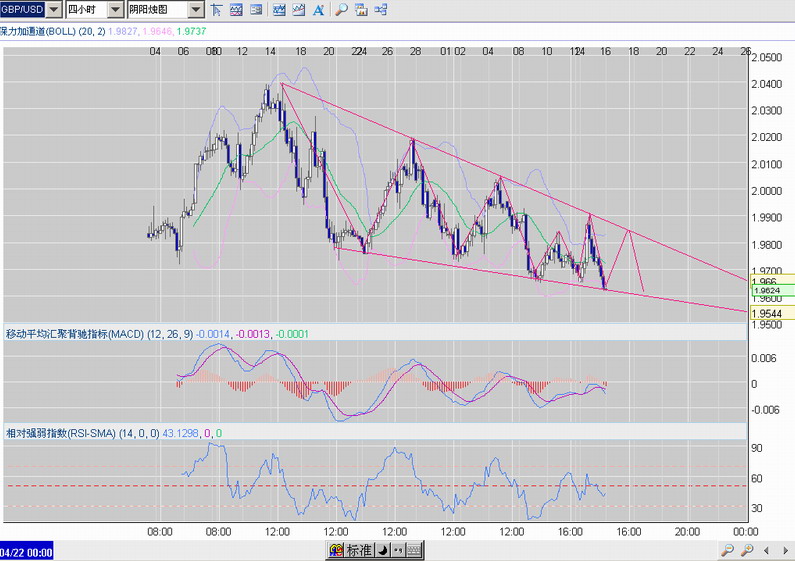Viewport: 795px width, 561px height.
Task: Click the icon left of 标准 button
Action: coord(335,551)
